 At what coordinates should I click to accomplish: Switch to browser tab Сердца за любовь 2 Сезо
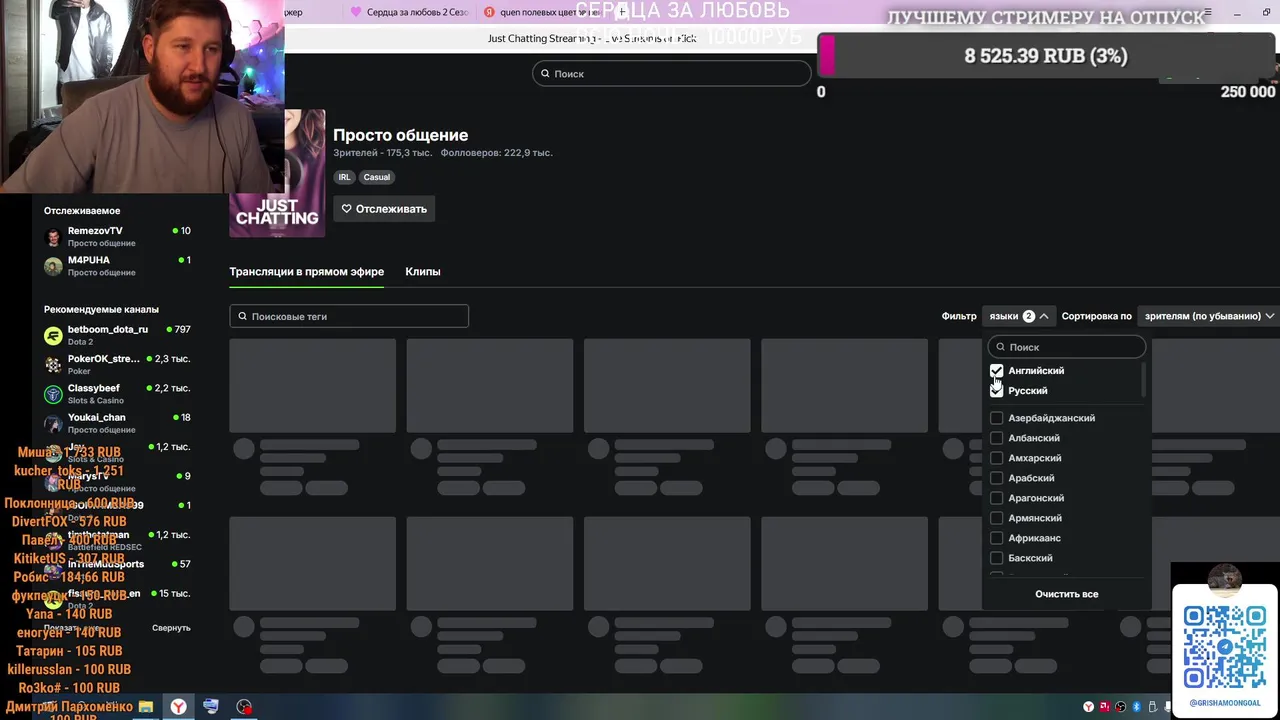(408, 12)
